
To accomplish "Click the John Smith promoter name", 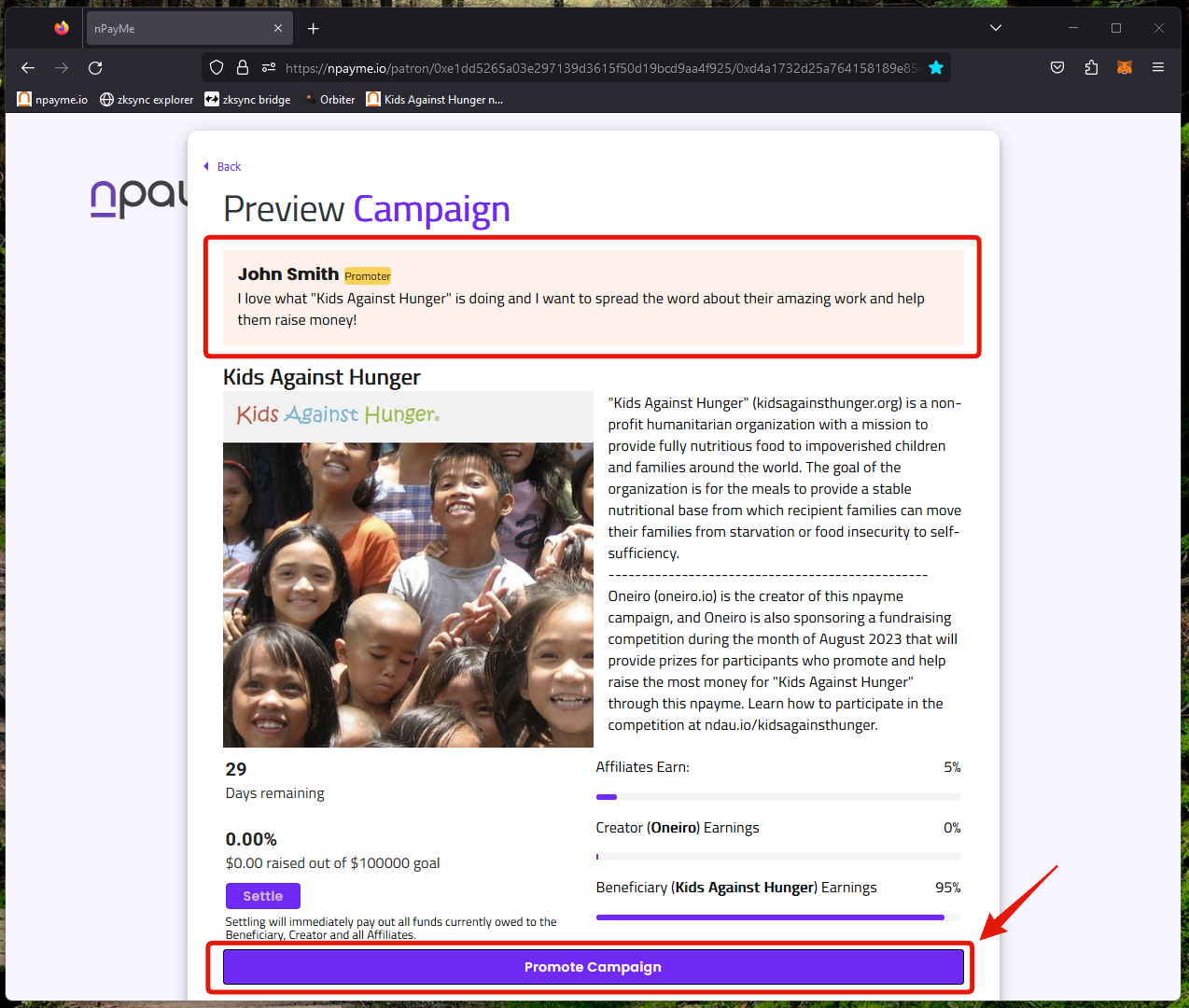I will tap(288, 274).
